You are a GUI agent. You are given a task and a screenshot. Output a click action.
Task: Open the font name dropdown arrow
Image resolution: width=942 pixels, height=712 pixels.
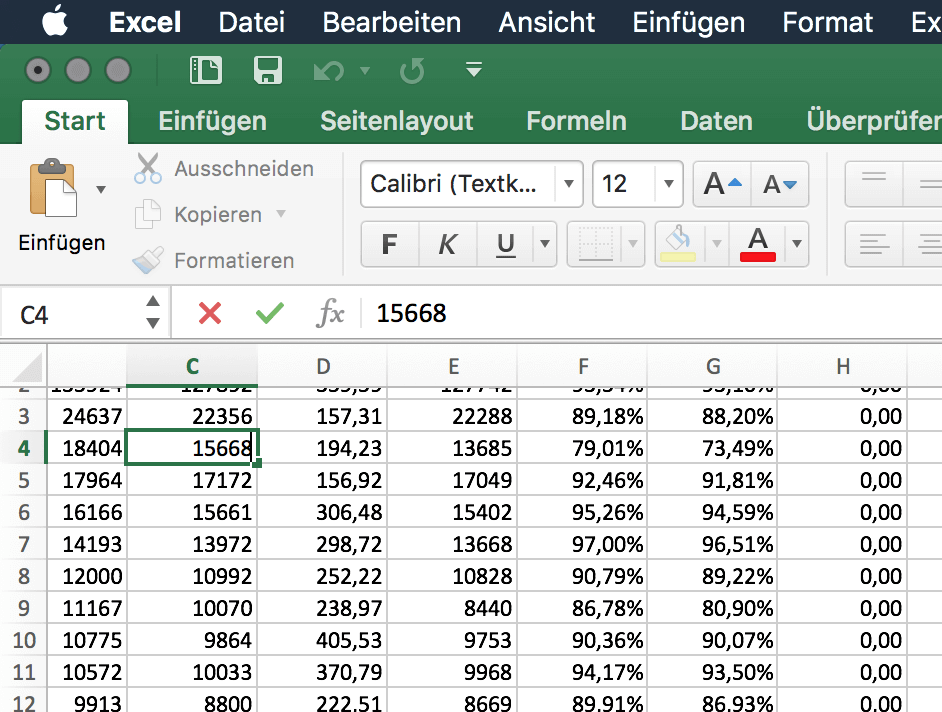569,184
